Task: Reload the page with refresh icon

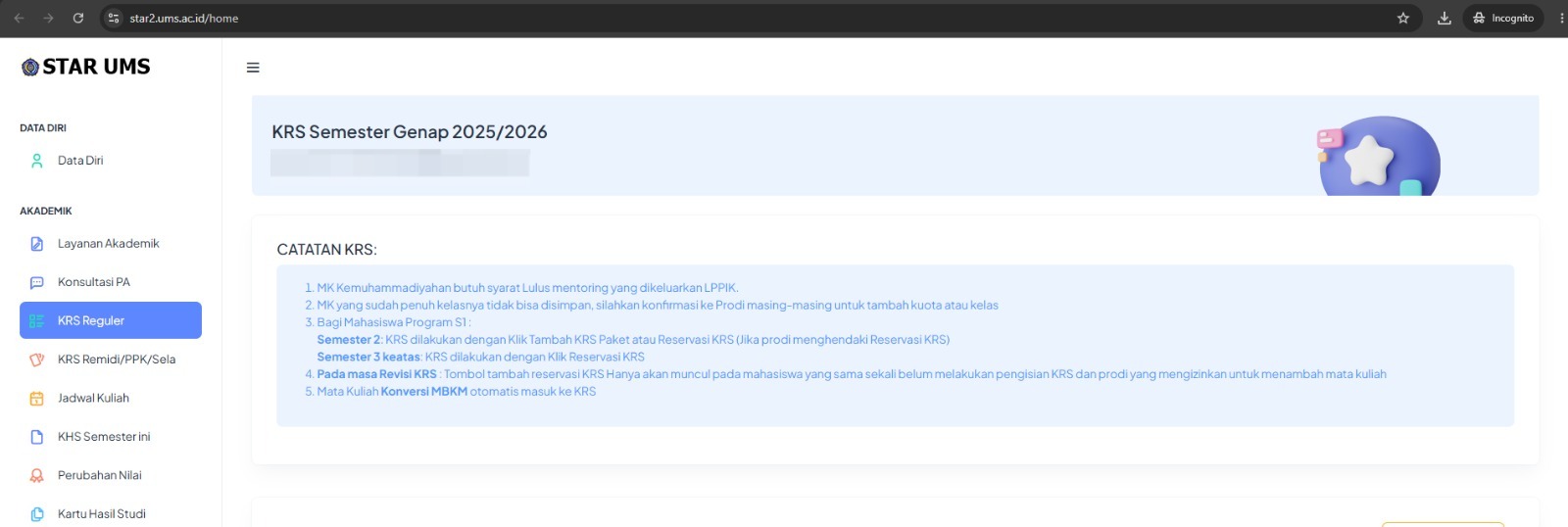Action: (x=78, y=18)
